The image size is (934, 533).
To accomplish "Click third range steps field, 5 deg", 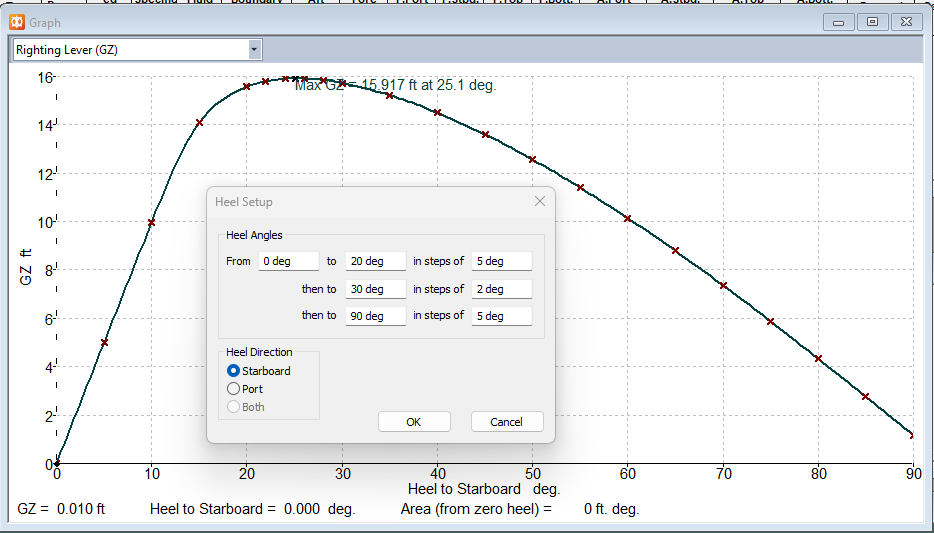I will [x=502, y=316].
